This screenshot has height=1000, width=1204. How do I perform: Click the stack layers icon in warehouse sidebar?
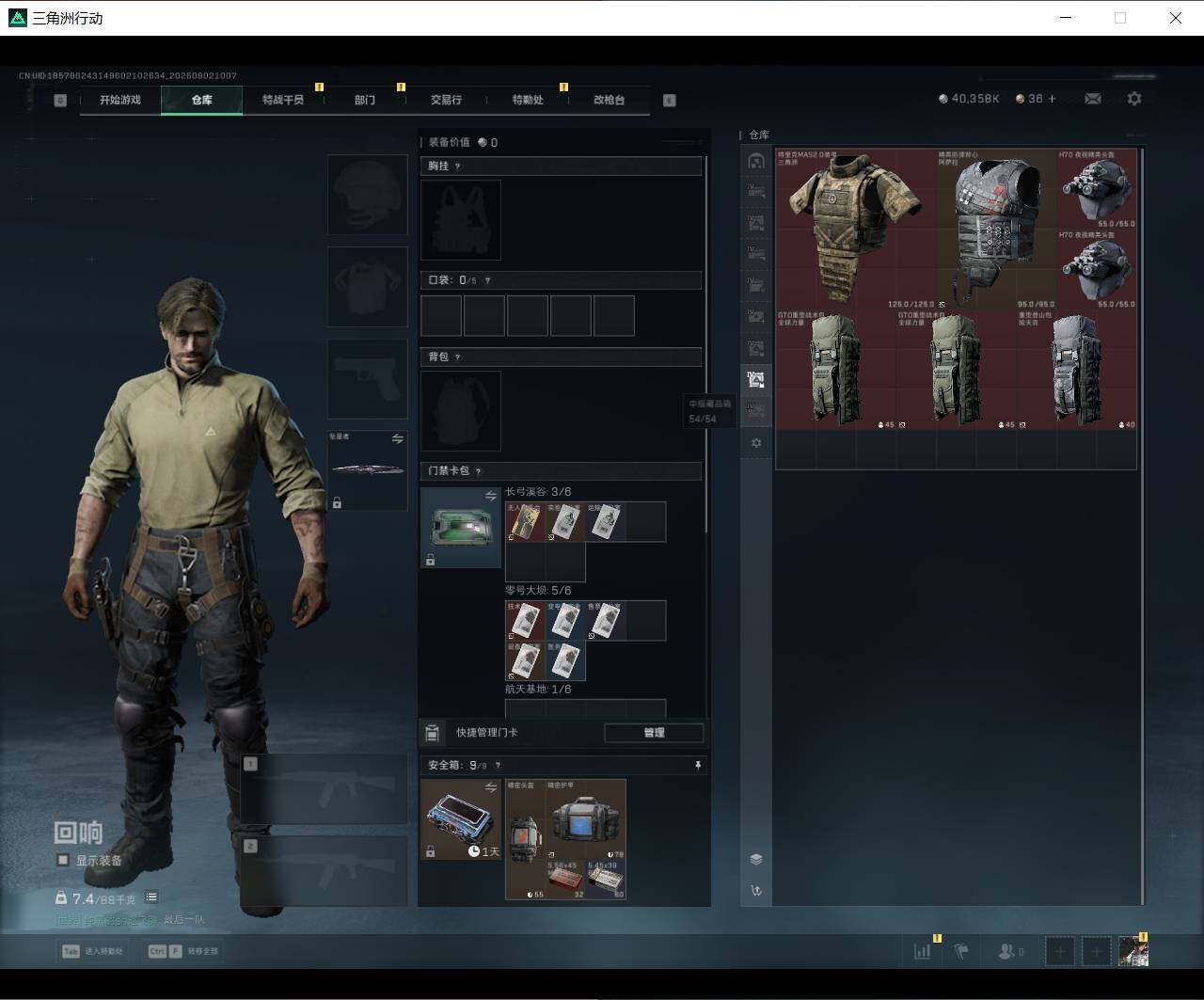point(756,859)
